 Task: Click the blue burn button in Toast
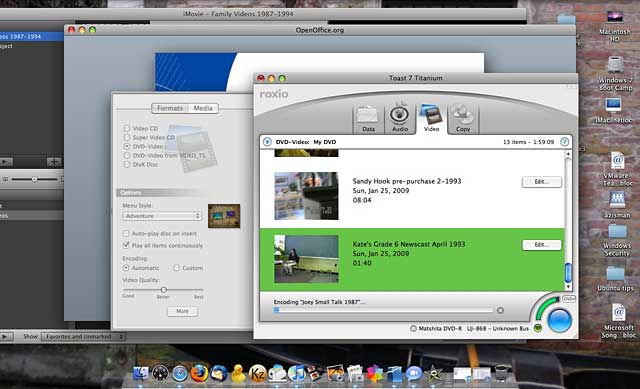pos(559,320)
